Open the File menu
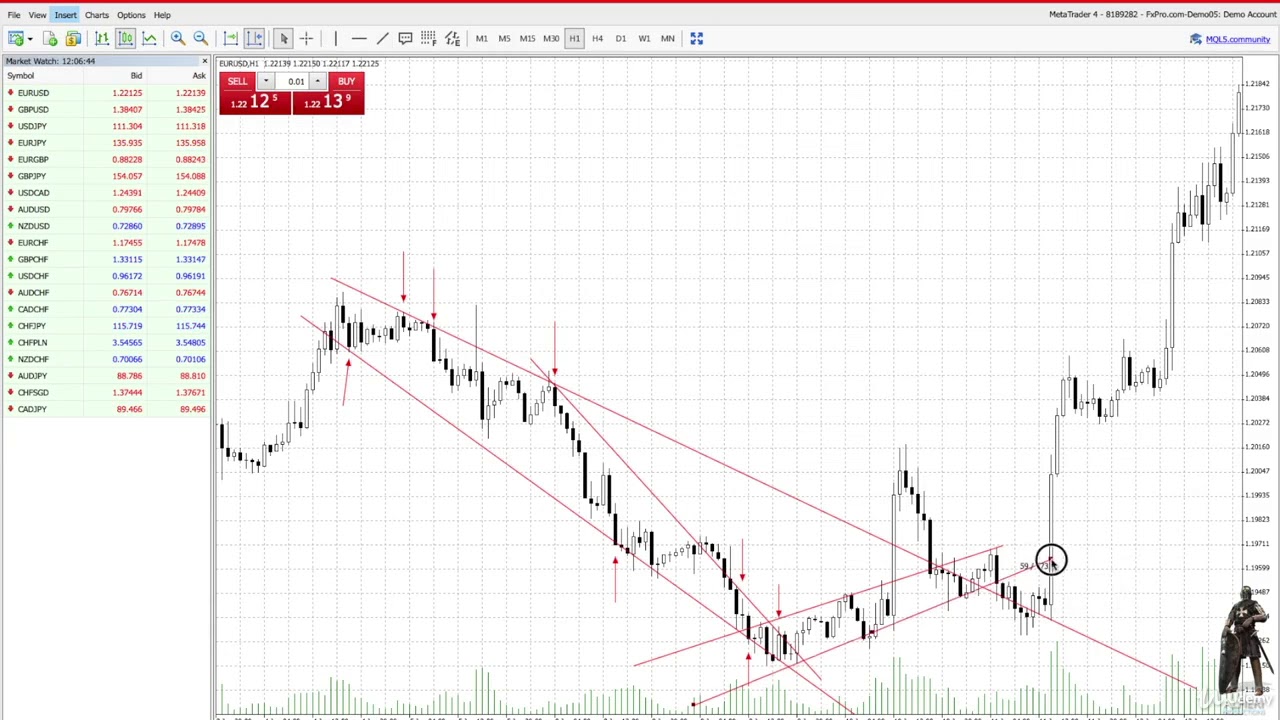This screenshot has width=1280, height=720. point(14,15)
